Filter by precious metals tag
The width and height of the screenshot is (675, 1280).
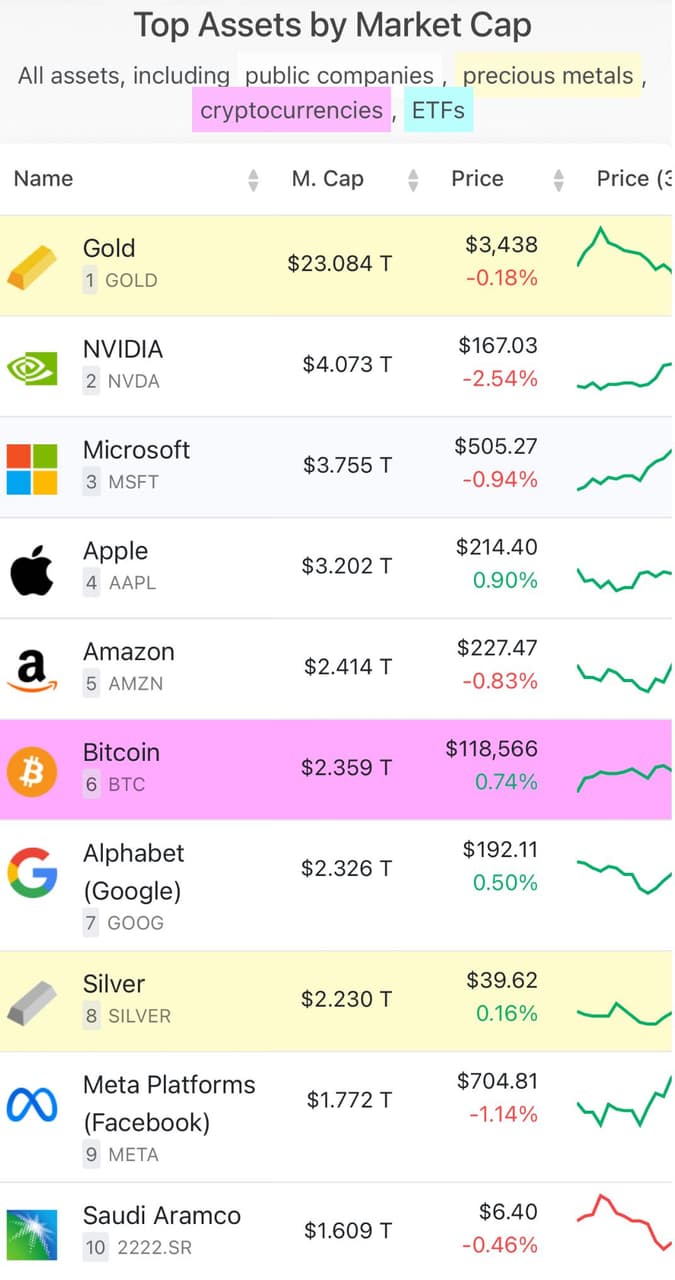click(x=548, y=76)
